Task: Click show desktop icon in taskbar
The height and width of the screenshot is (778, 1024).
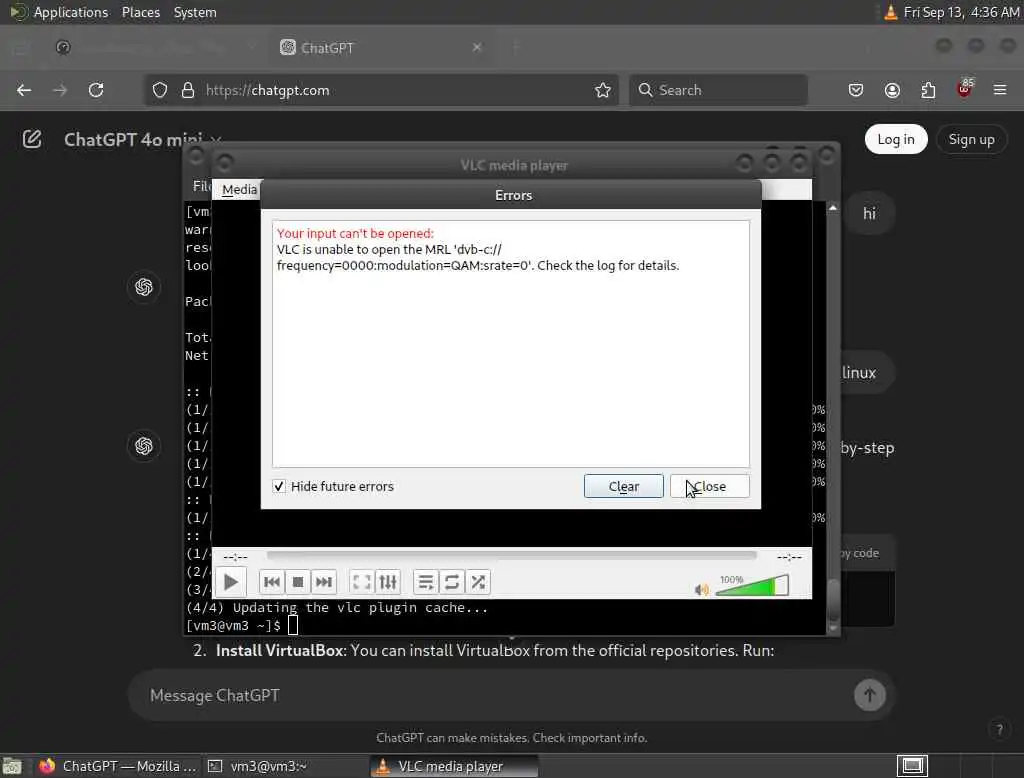Action: coord(12,766)
